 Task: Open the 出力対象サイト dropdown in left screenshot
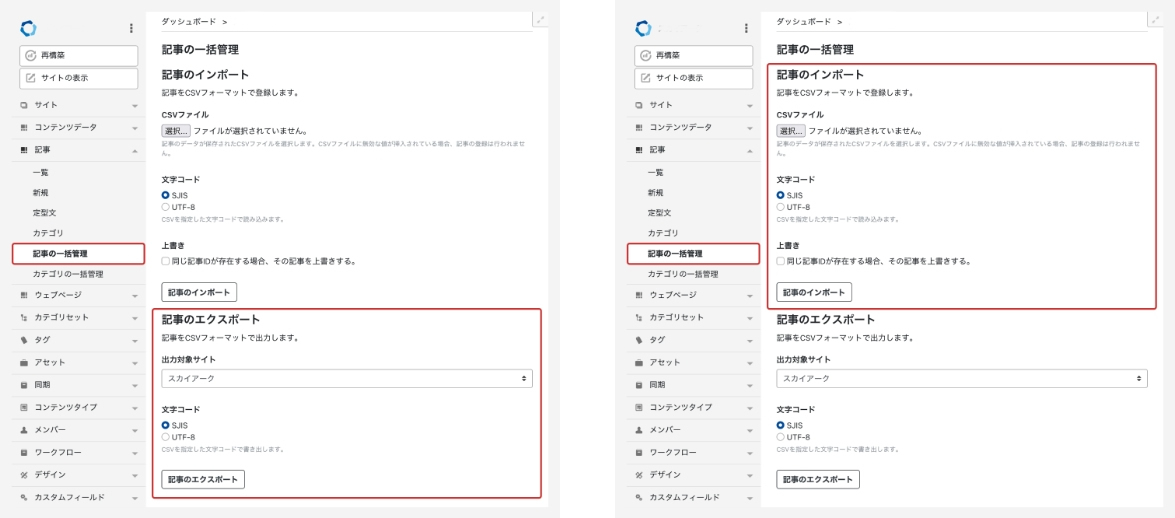click(346, 379)
